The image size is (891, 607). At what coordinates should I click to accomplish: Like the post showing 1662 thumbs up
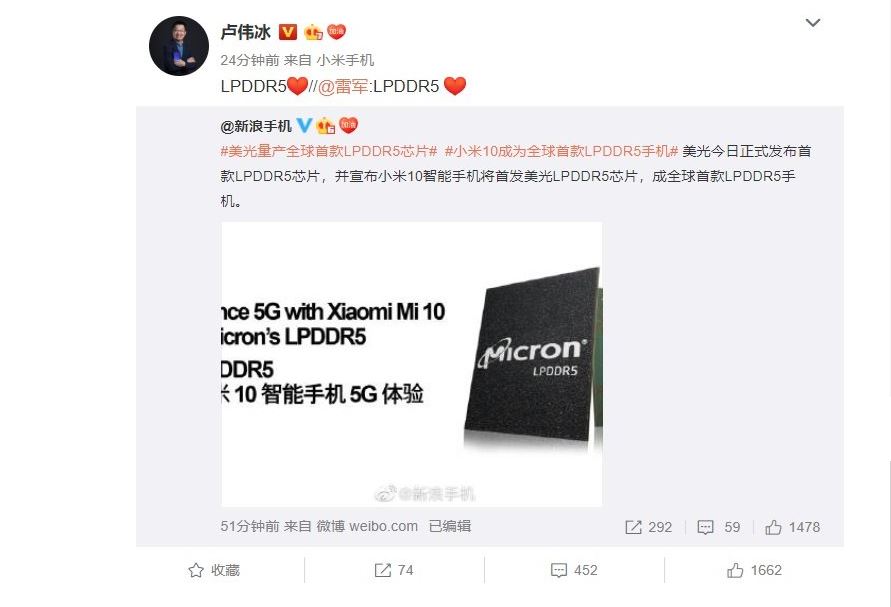pyautogui.click(x=754, y=570)
